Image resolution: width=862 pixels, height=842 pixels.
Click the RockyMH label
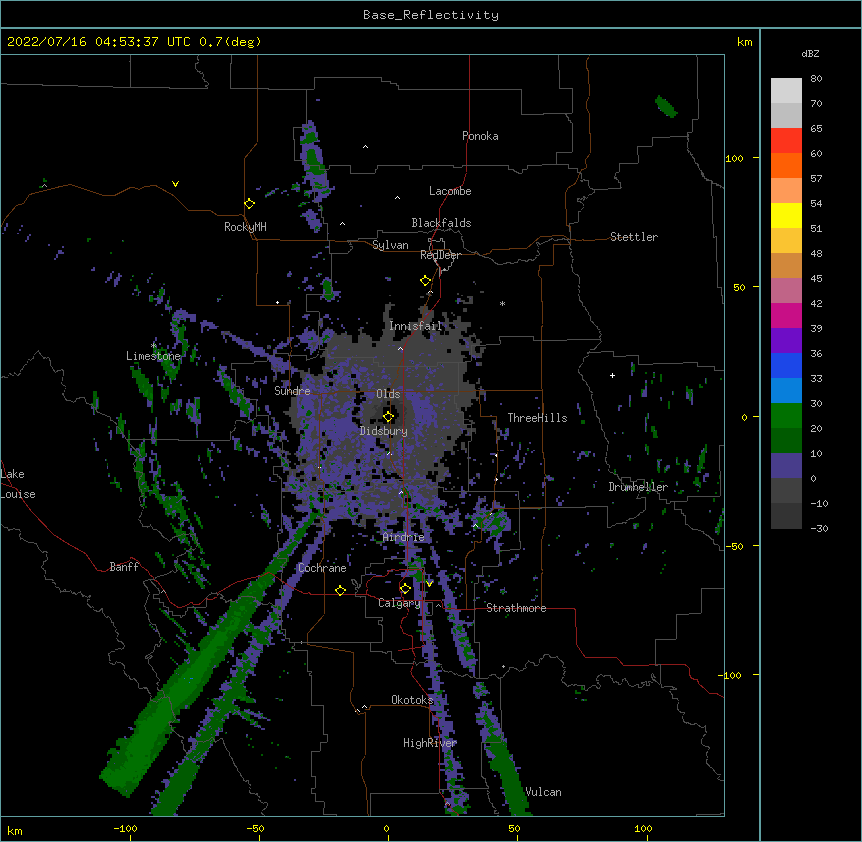point(245,227)
